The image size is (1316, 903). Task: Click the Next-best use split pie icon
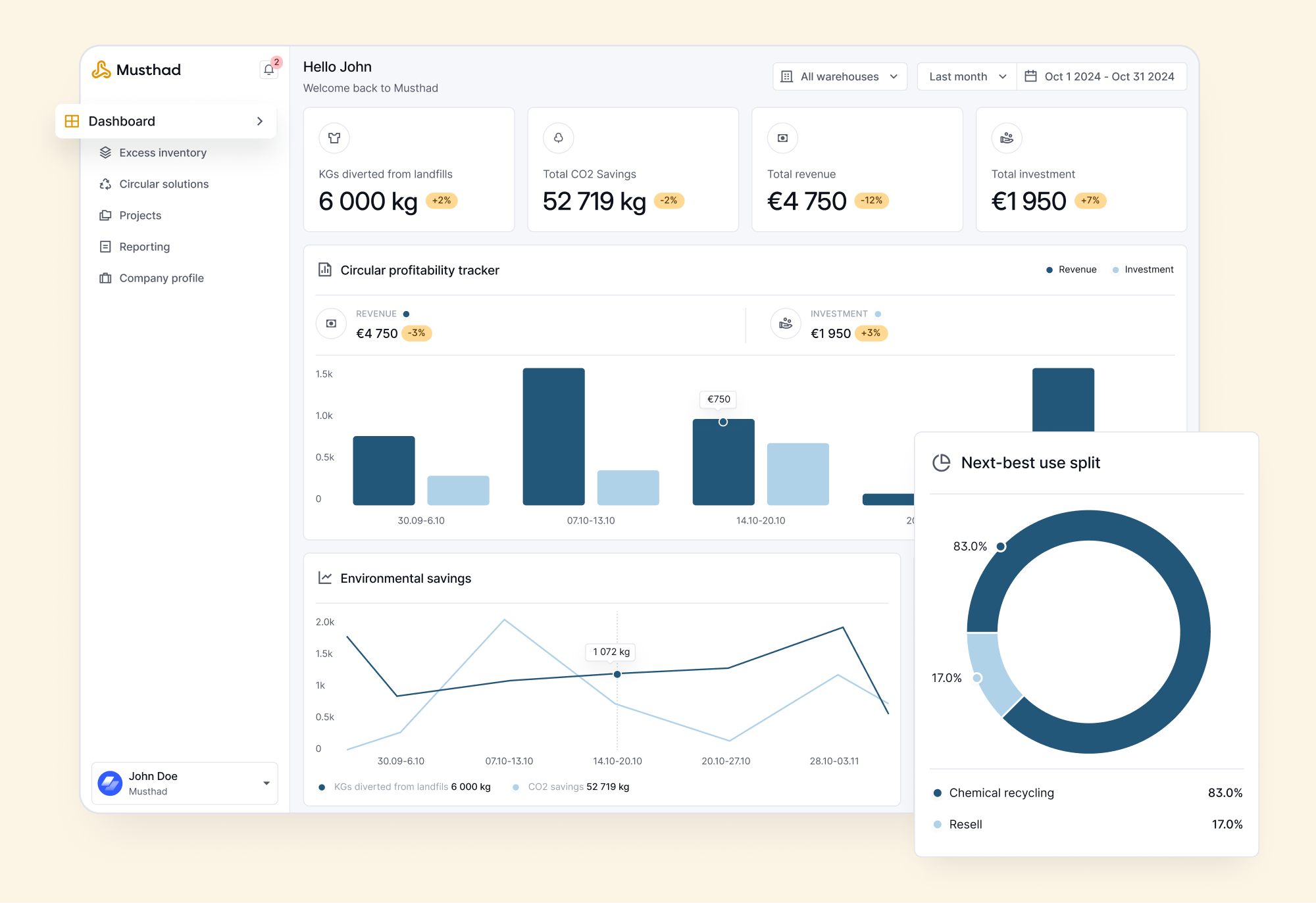click(x=942, y=462)
